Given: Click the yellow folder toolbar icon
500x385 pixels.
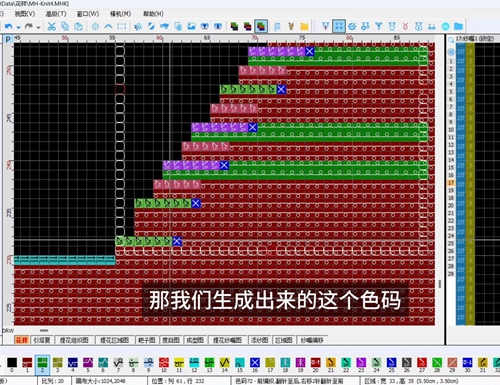Looking at the screenshot, I should pos(304,26).
